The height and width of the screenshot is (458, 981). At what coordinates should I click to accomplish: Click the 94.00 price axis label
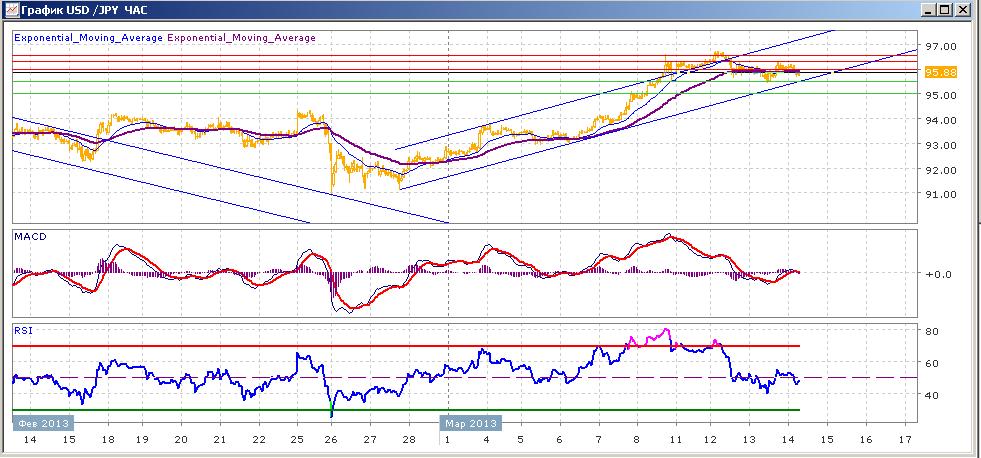tap(941, 120)
